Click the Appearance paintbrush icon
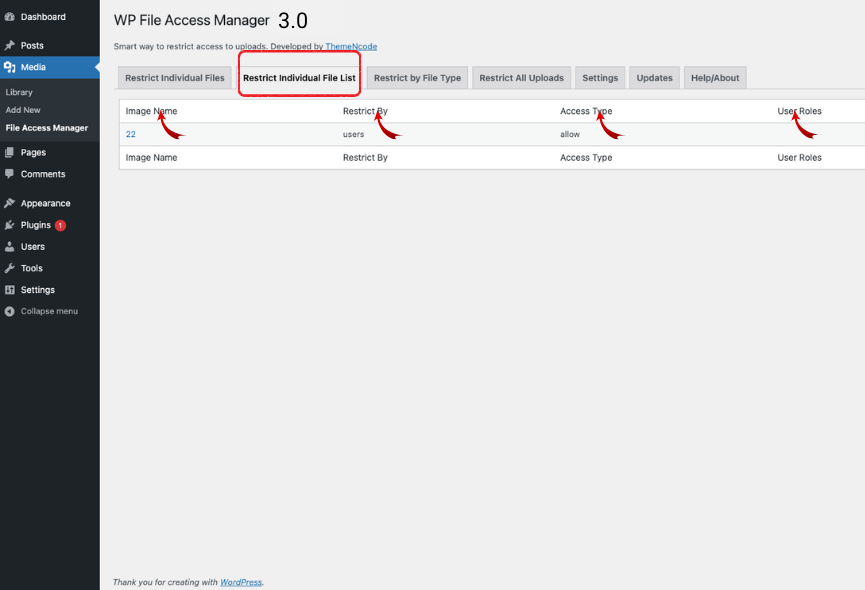The image size is (865, 590). 9,203
